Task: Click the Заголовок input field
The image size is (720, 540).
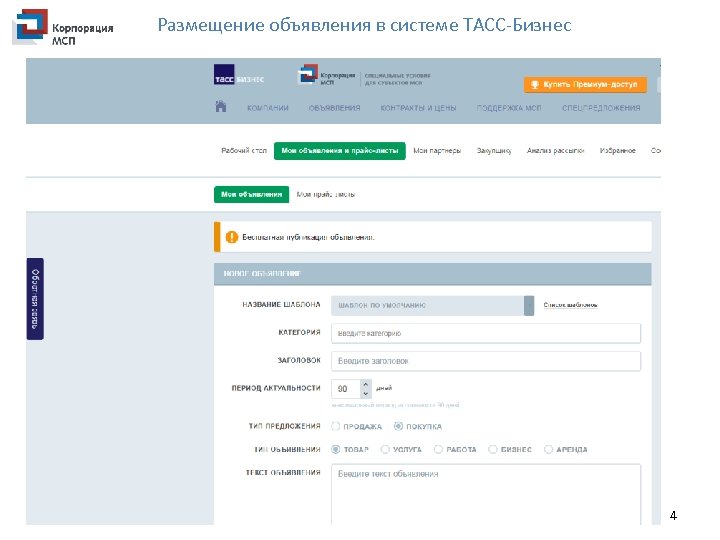Action: click(x=486, y=361)
